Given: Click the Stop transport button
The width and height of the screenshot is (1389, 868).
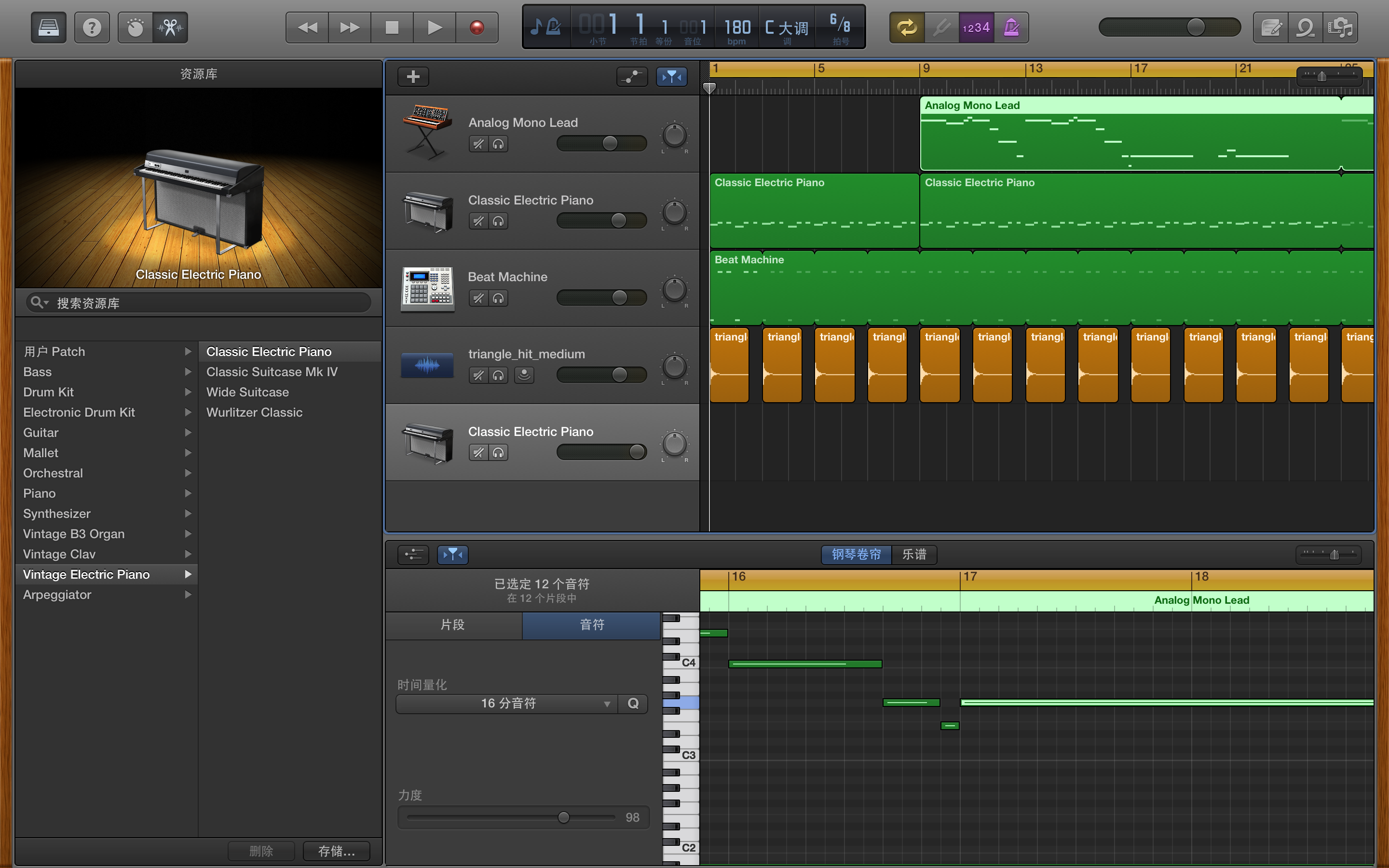Looking at the screenshot, I should (392, 27).
